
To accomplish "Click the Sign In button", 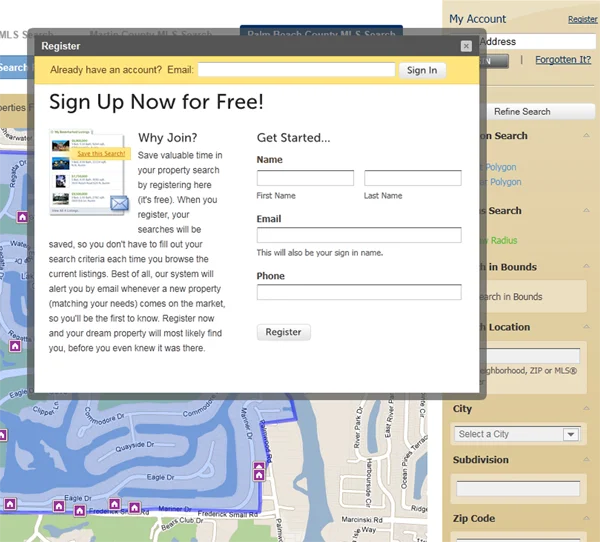I will pos(422,70).
